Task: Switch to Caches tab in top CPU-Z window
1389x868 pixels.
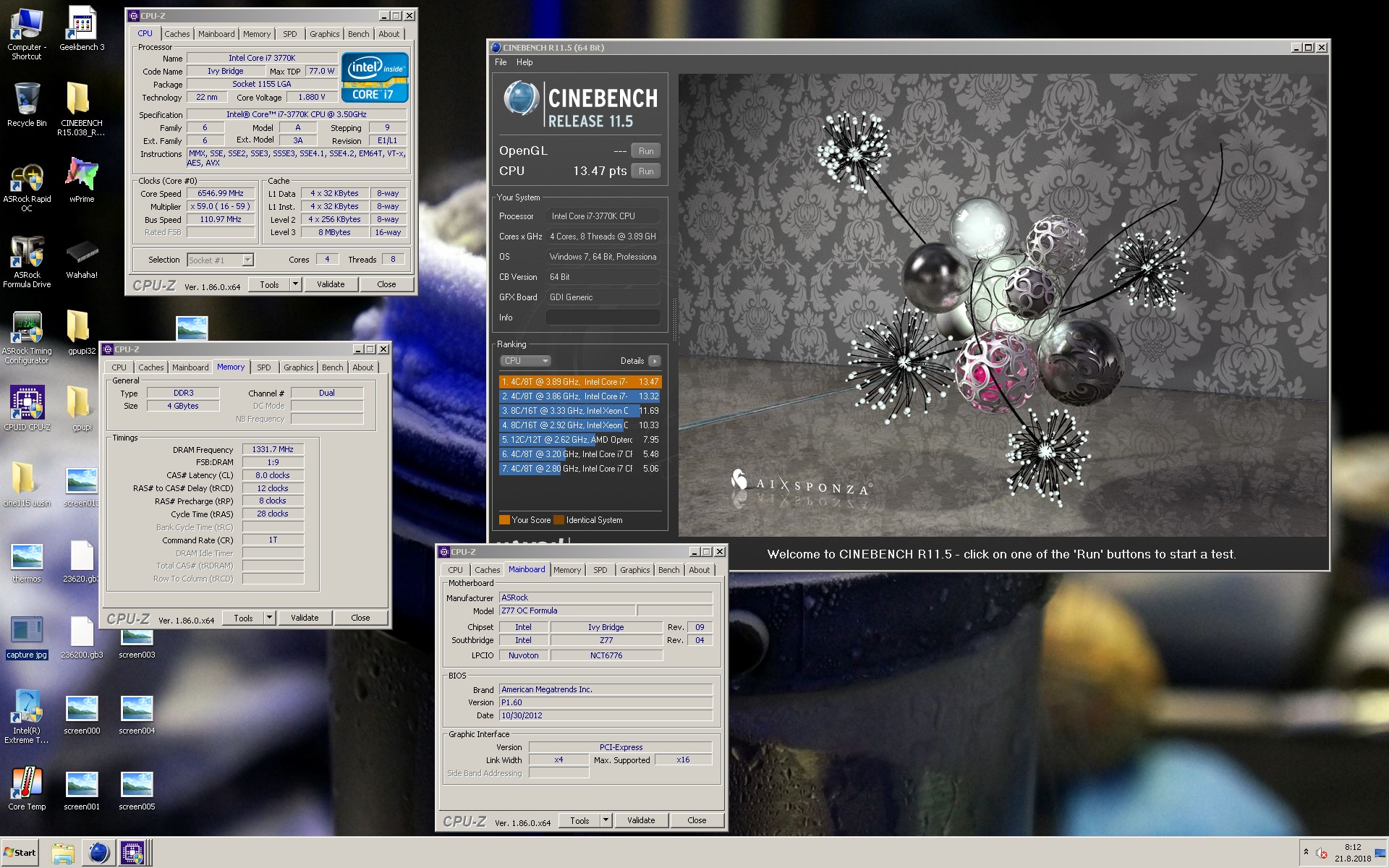Action: tap(177, 34)
